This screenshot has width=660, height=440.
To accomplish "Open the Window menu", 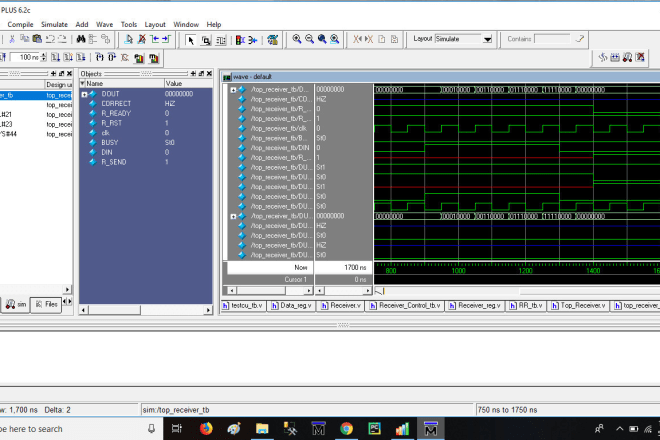I will click(x=186, y=24).
